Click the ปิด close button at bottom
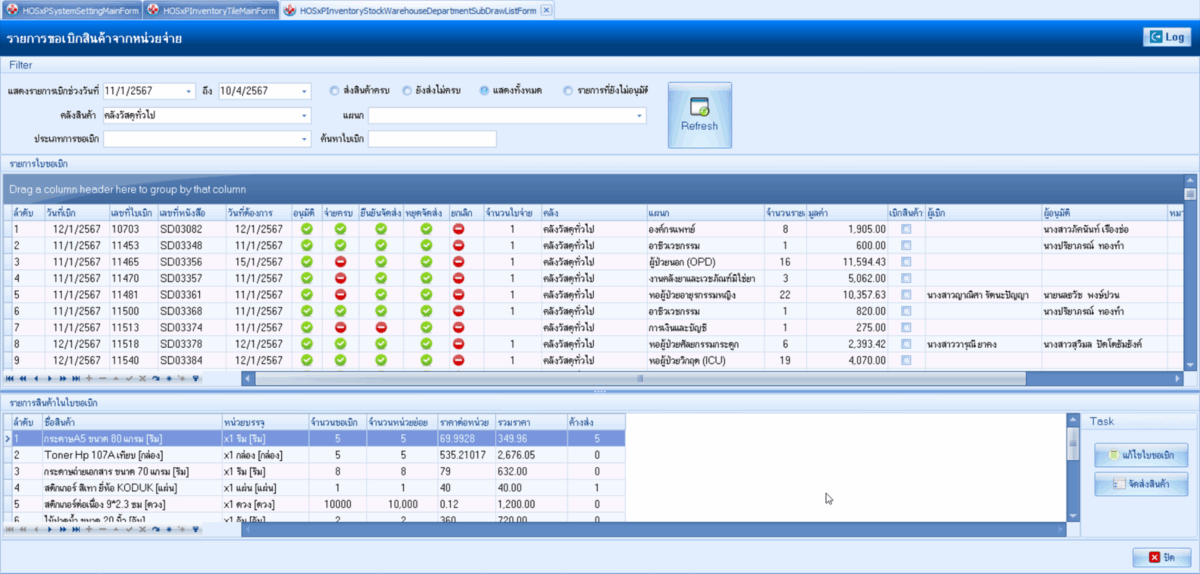The width and height of the screenshot is (1200, 574). point(1160,556)
